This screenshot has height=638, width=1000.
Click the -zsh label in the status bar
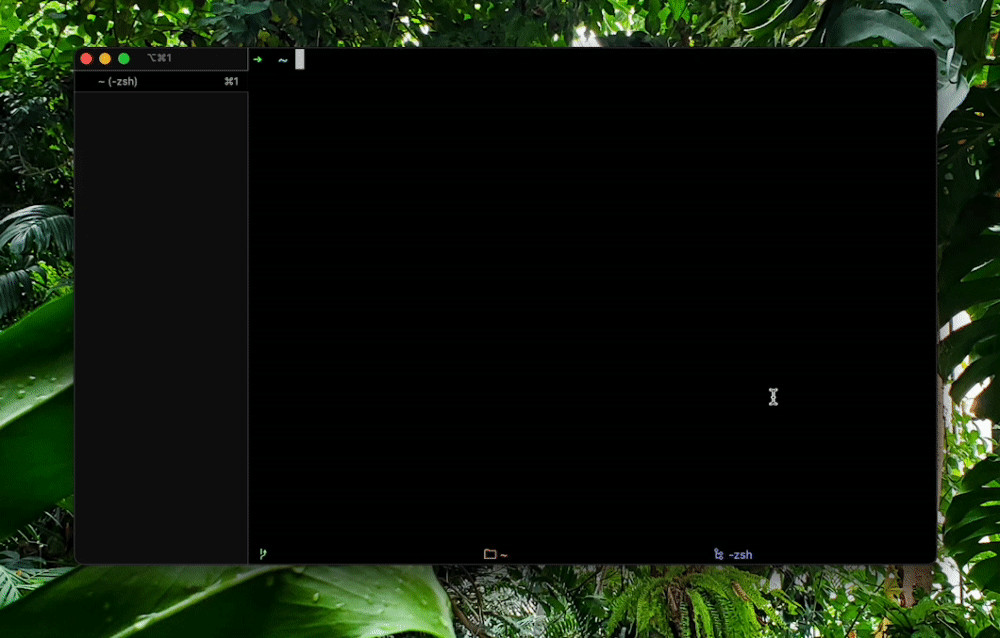pos(740,552)
